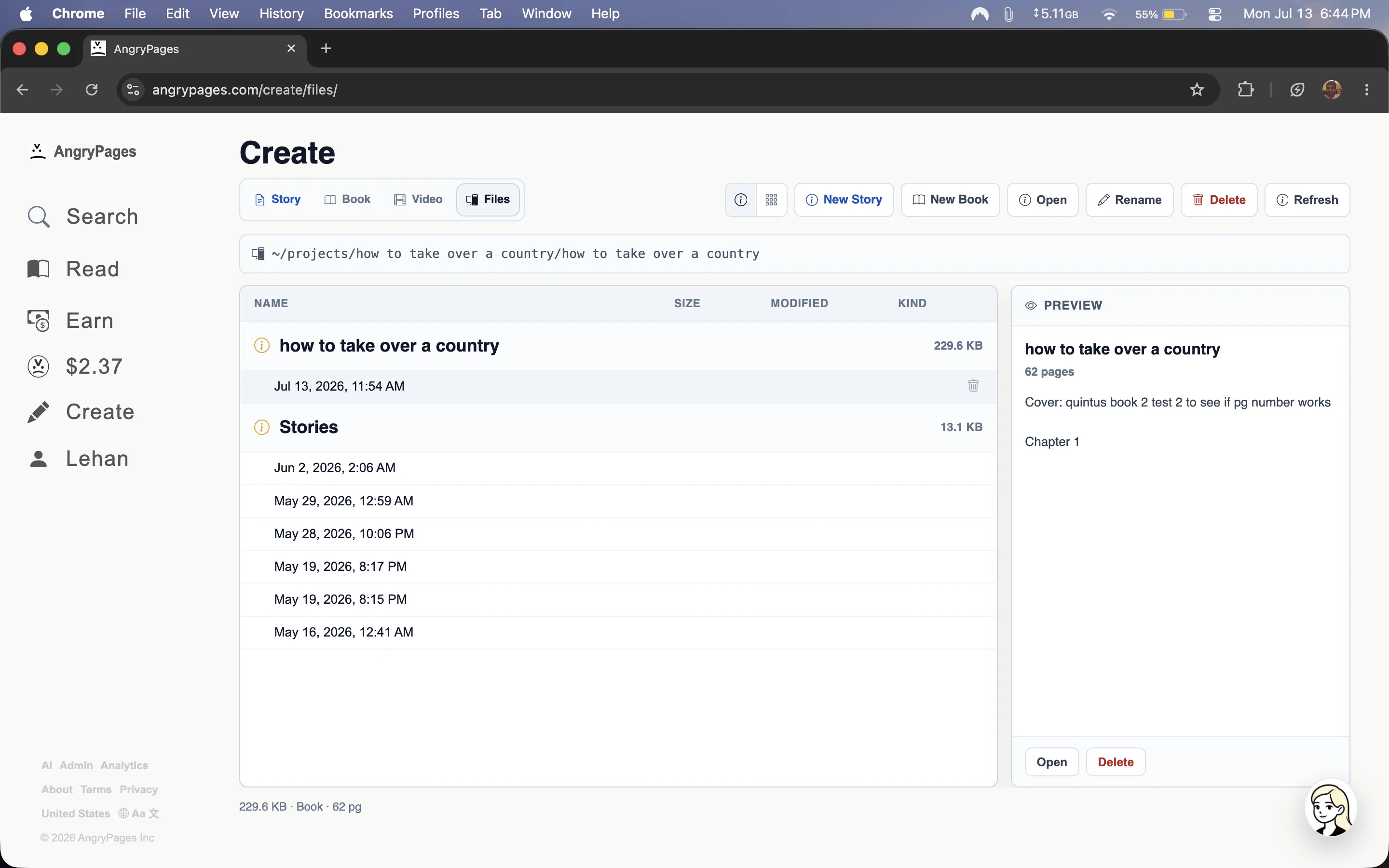Click the projects path field
This screenshot has height=868, width=1389.
click(x=794, y=254)
